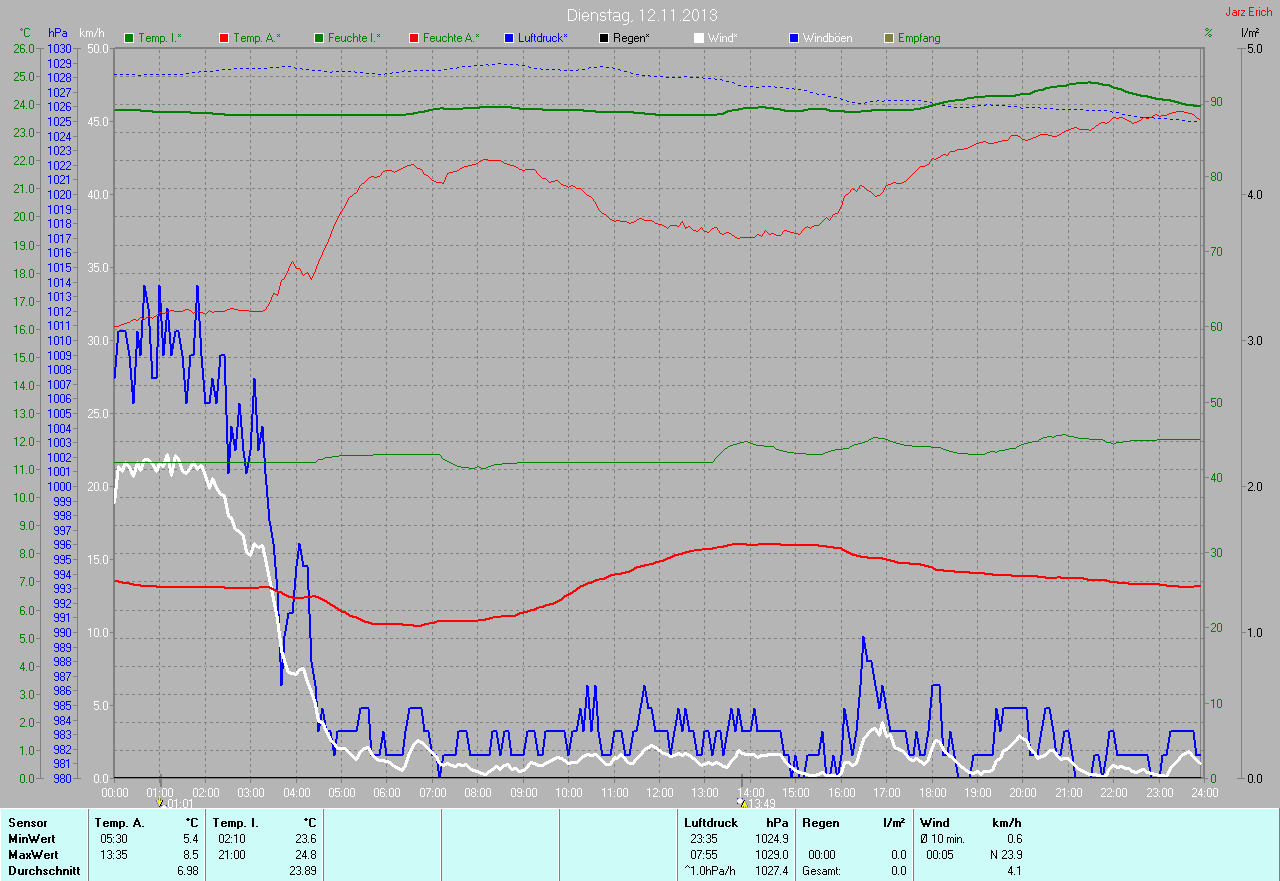Click the Durchschnitt row label

click(44, 871)
